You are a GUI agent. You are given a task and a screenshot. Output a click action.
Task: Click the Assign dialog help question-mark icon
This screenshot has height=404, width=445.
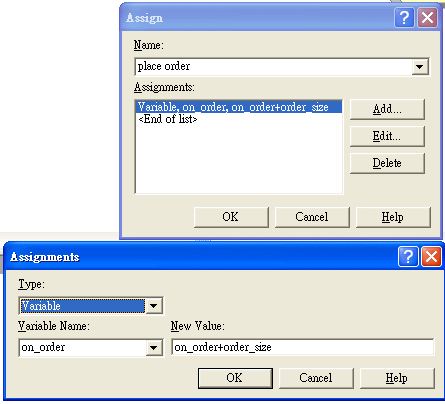pyautogui.click(x=404, y=18)
